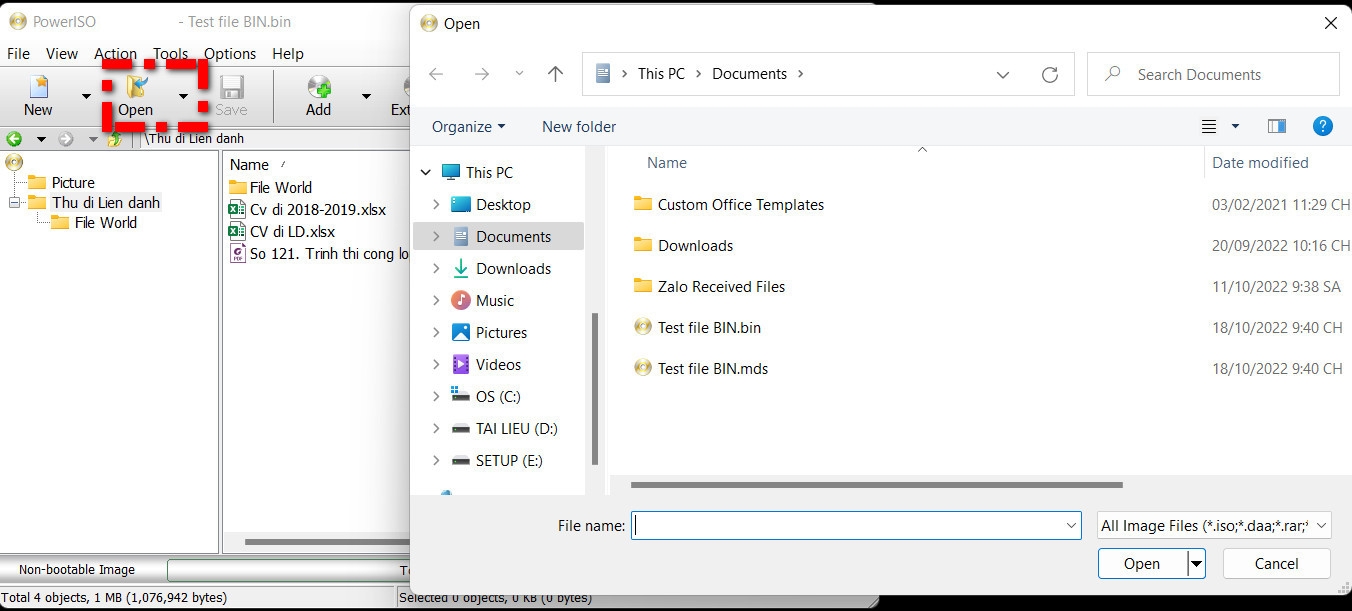1352x611 pixels.
Task: Click the back arrow in Open dialog
Action: point(436,74)
